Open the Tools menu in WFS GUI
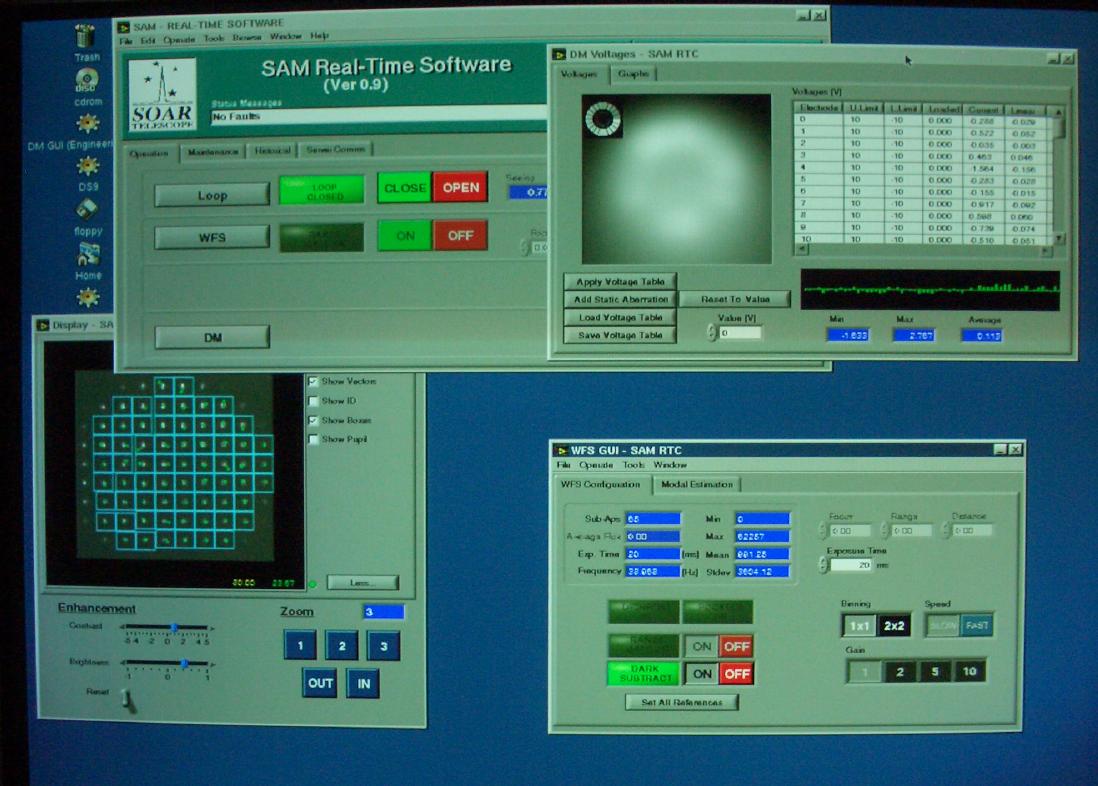Image resolution: width=1098 pixels, height=786 pixels. tap(633, 465)
